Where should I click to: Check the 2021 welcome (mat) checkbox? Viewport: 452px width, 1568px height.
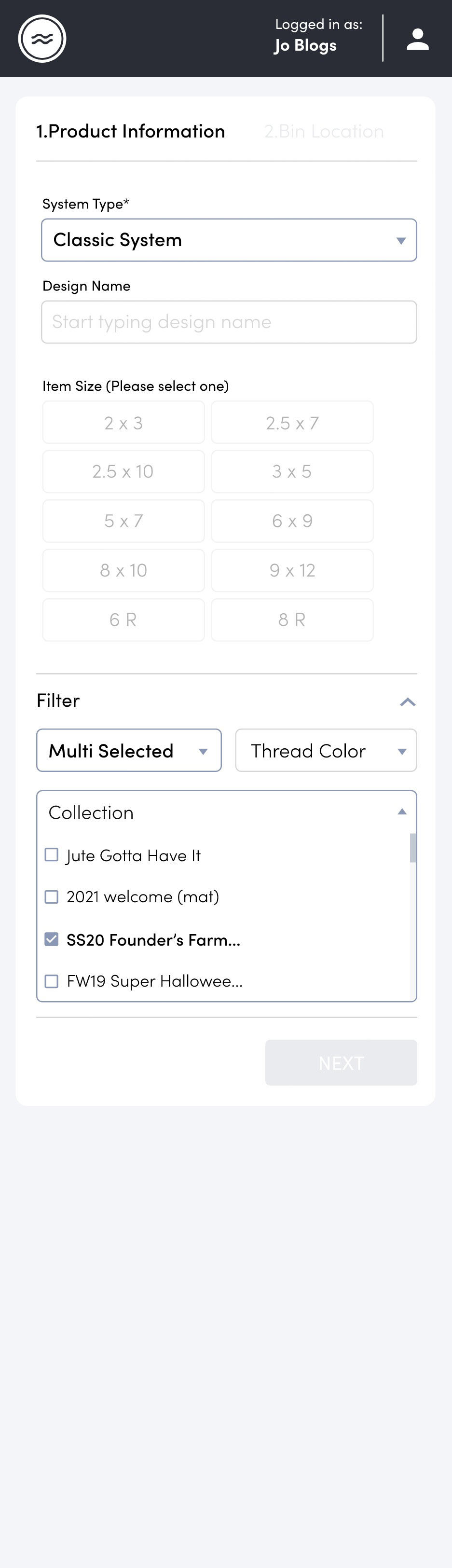(x=52, y=896)
